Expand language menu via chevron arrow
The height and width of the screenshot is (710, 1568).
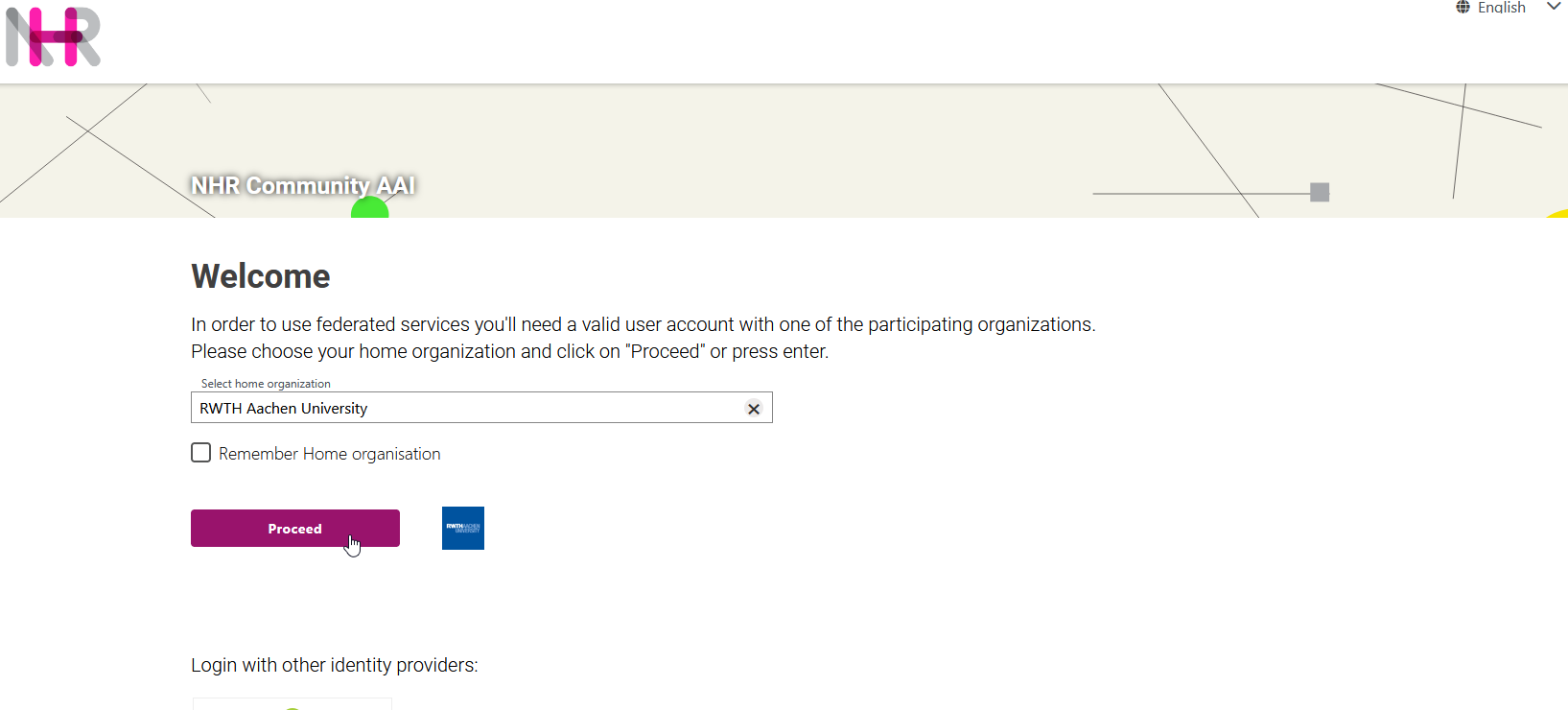[1554, 7]
